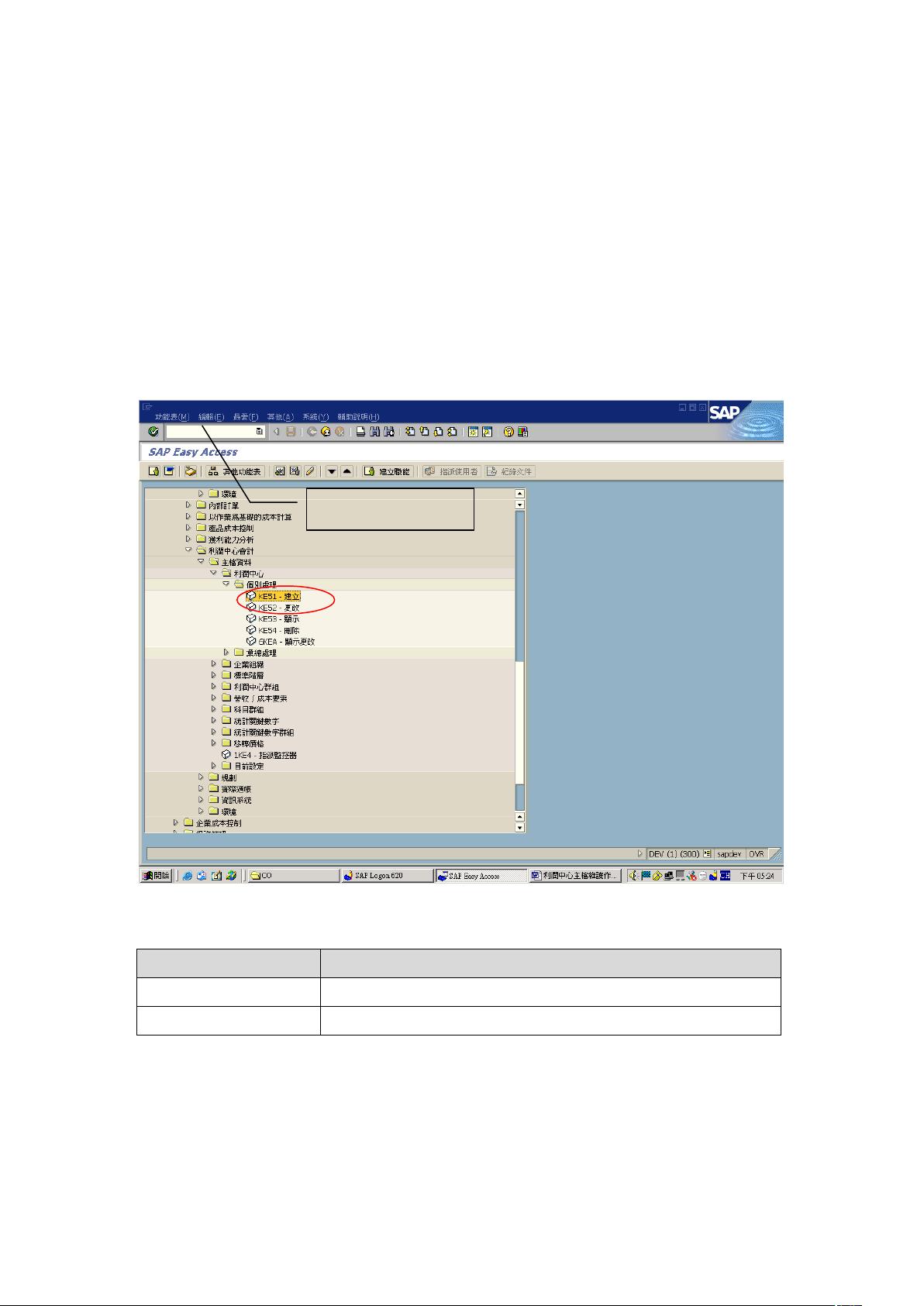The image size is (924, 1306).
Task: Switch to SAP Logon 620 in taskbar
Action: click(x=386, y=876)
